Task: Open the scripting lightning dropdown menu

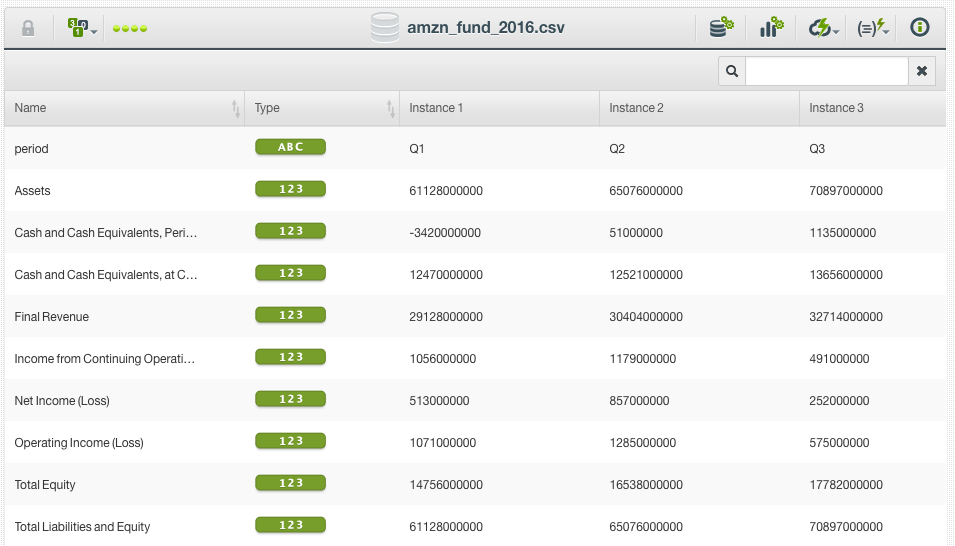Action: click(873, 28)
